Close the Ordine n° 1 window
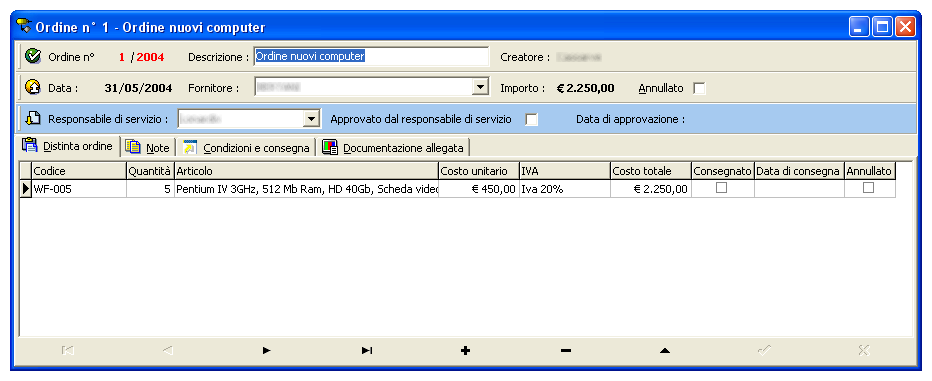The height and width of the screenshot is (381, 932). pyautogui.click(x=905, y=27)
